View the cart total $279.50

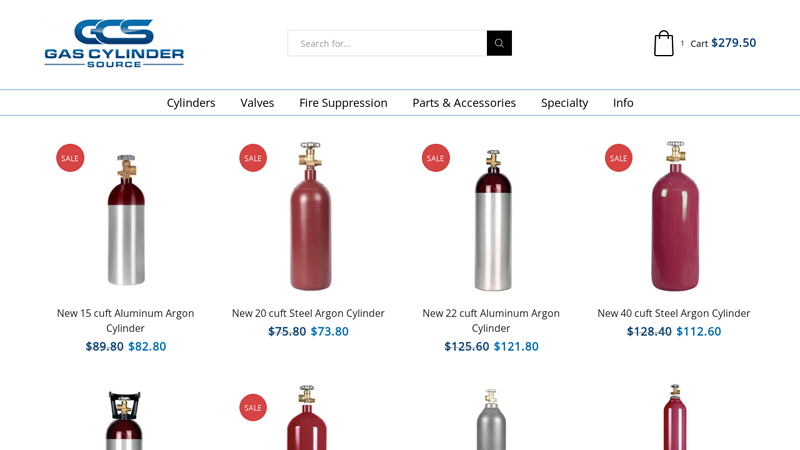(733, 43)
